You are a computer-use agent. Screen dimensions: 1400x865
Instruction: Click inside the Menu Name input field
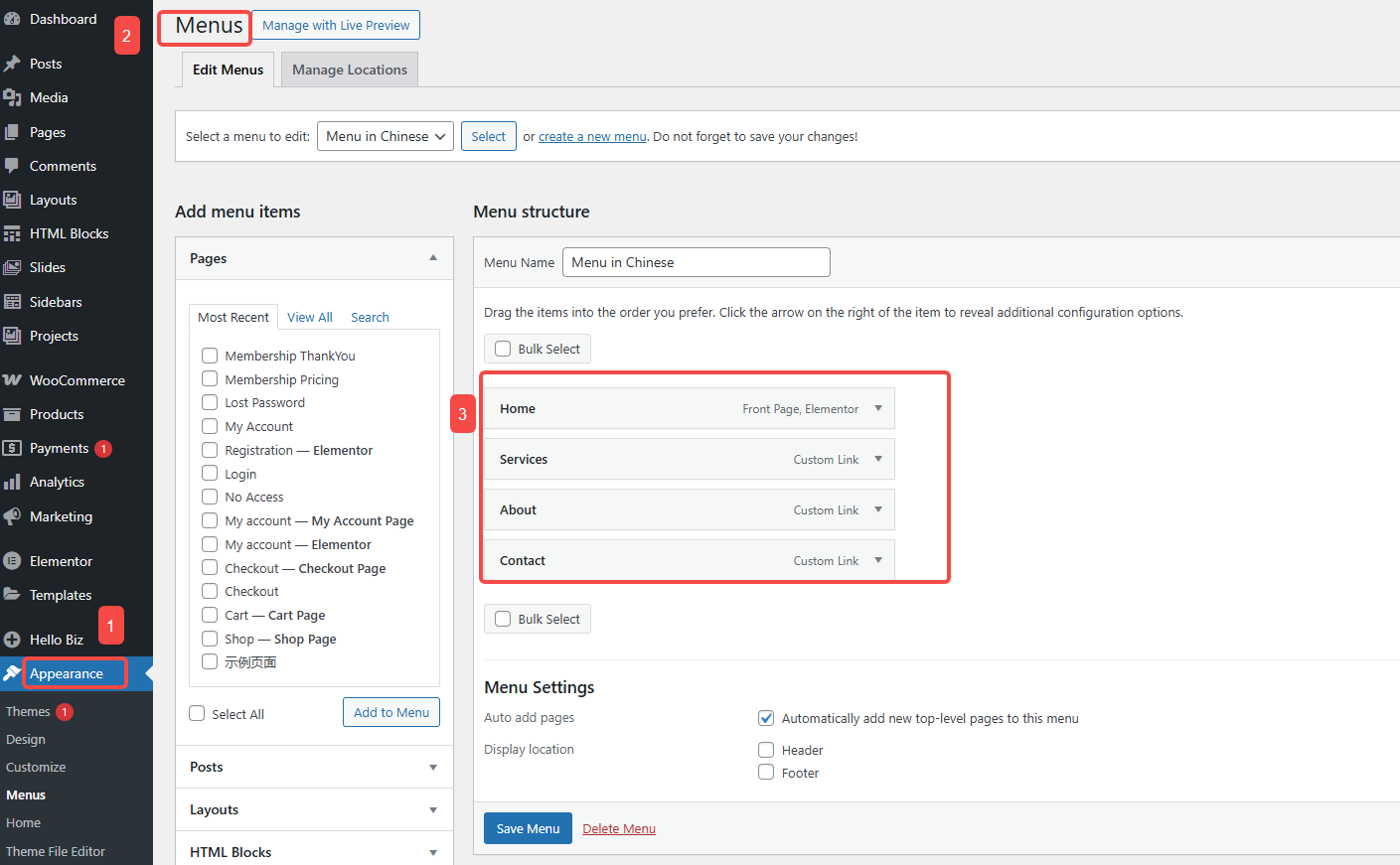(696, 261)
